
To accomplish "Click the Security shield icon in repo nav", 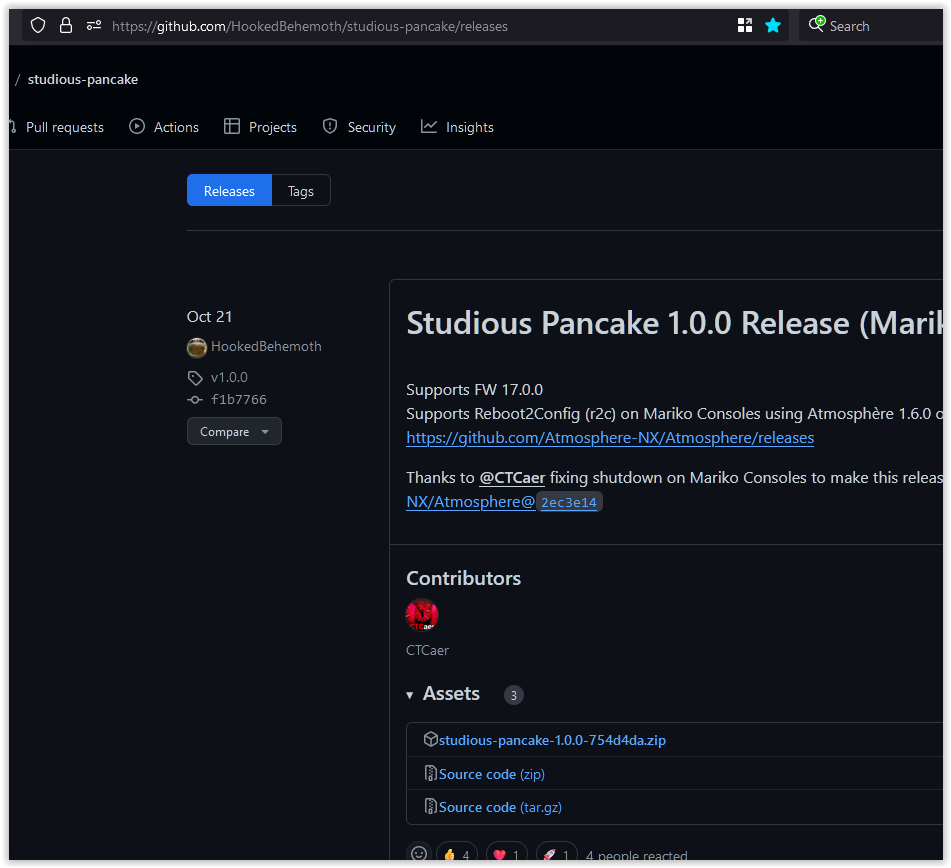I will click(x=330, y=126).
